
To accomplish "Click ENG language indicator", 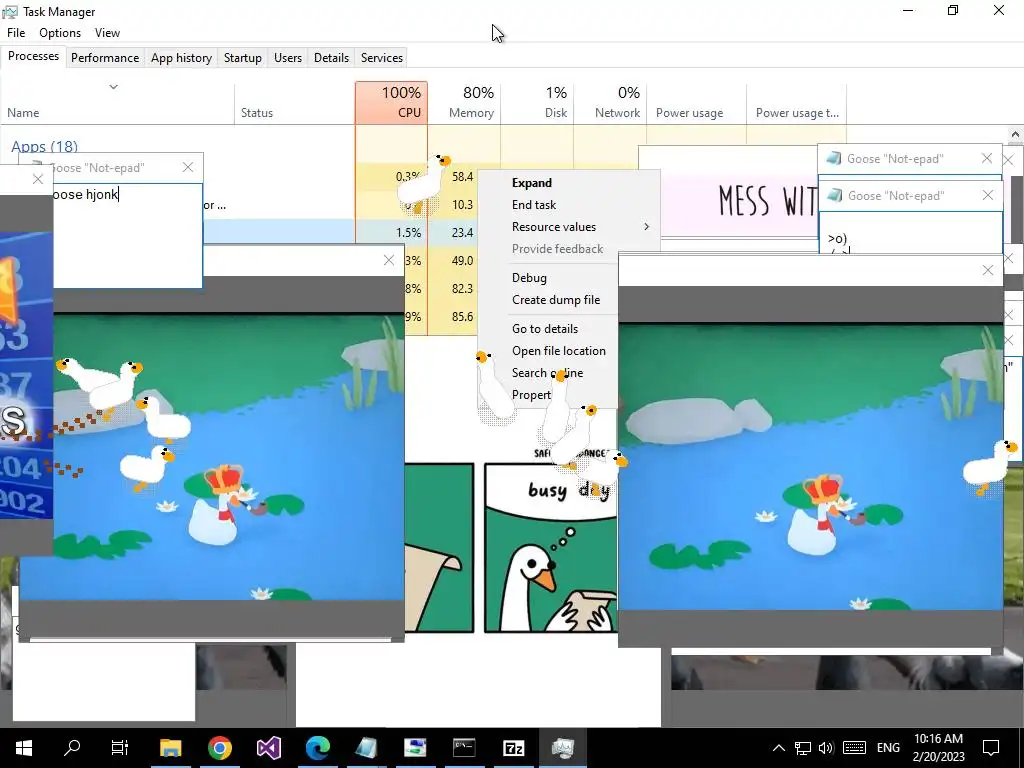I will click(x=888, y=748).
